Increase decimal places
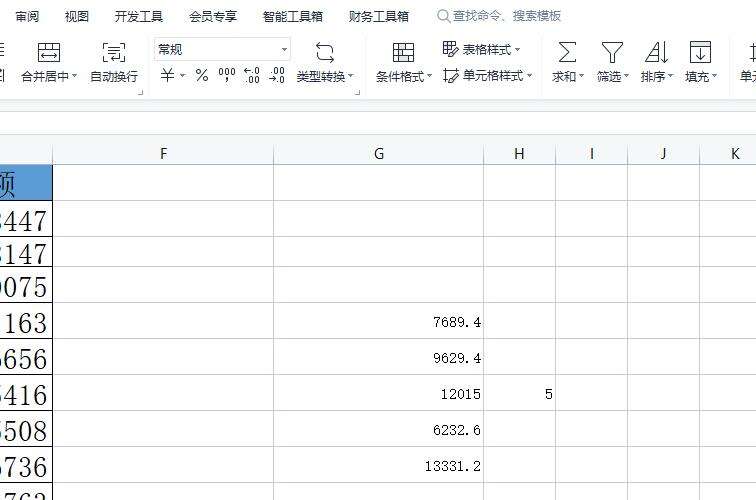 coord(252,75)
